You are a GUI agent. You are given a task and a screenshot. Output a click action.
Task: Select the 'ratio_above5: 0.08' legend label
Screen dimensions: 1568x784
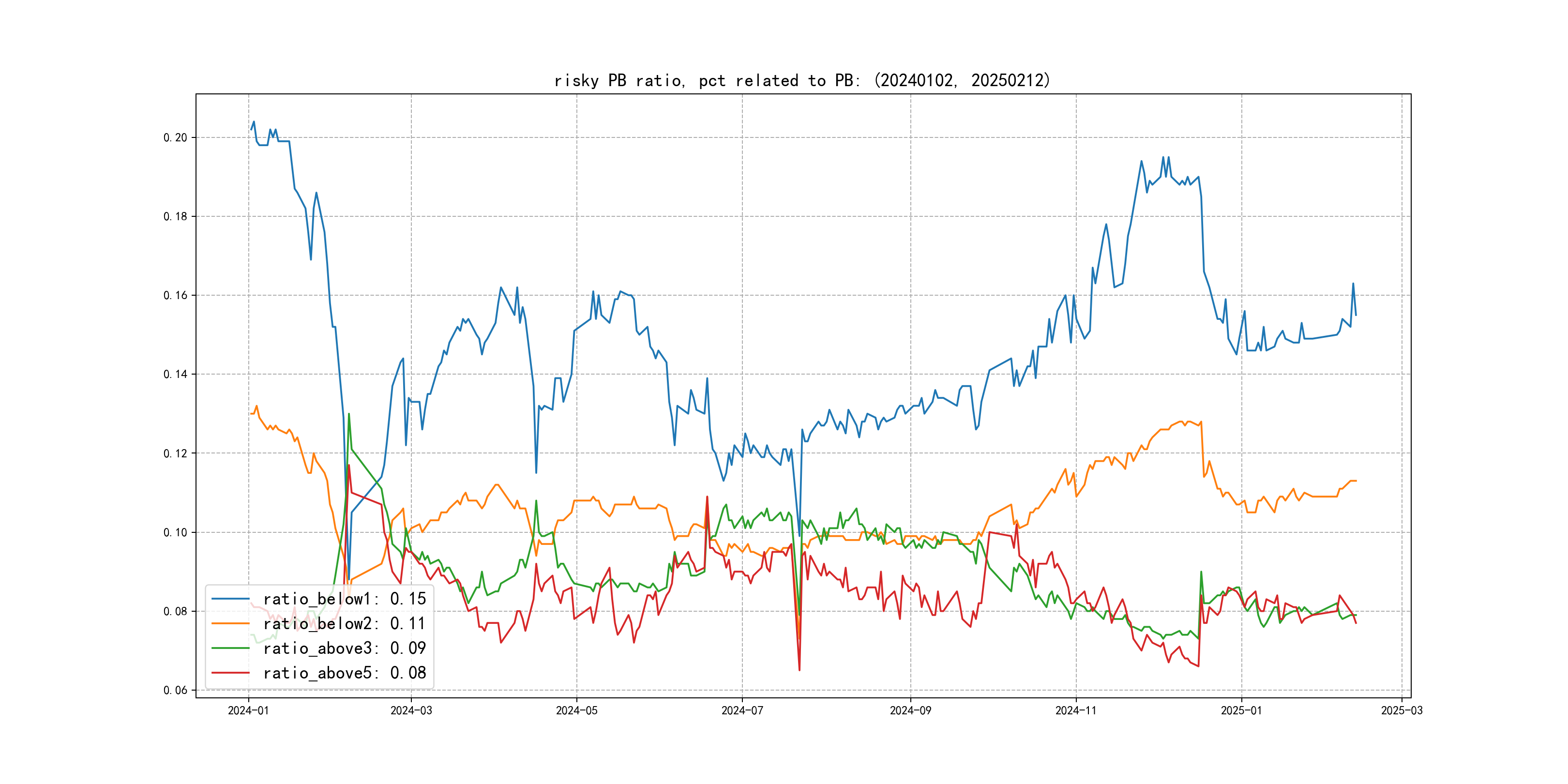point(345,673)
